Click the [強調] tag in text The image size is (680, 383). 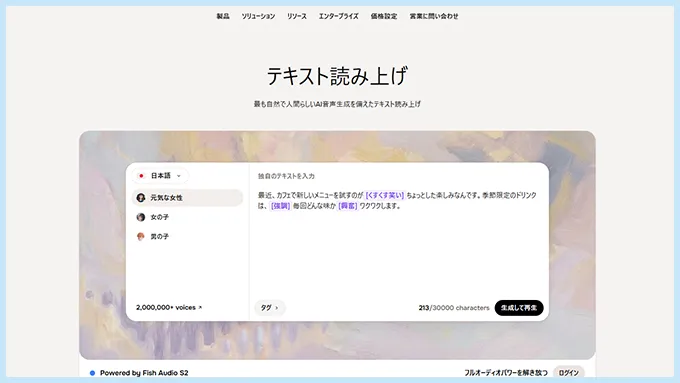[281, 206]
